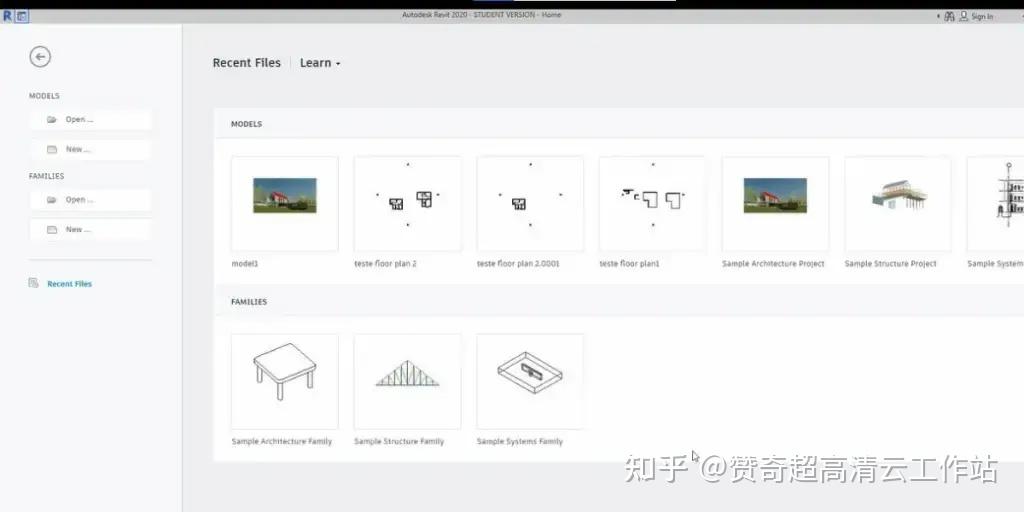1024x512 pixels.
Task: Open teste floor plan 2.0001 thumbnail
Action: [530, 204]
